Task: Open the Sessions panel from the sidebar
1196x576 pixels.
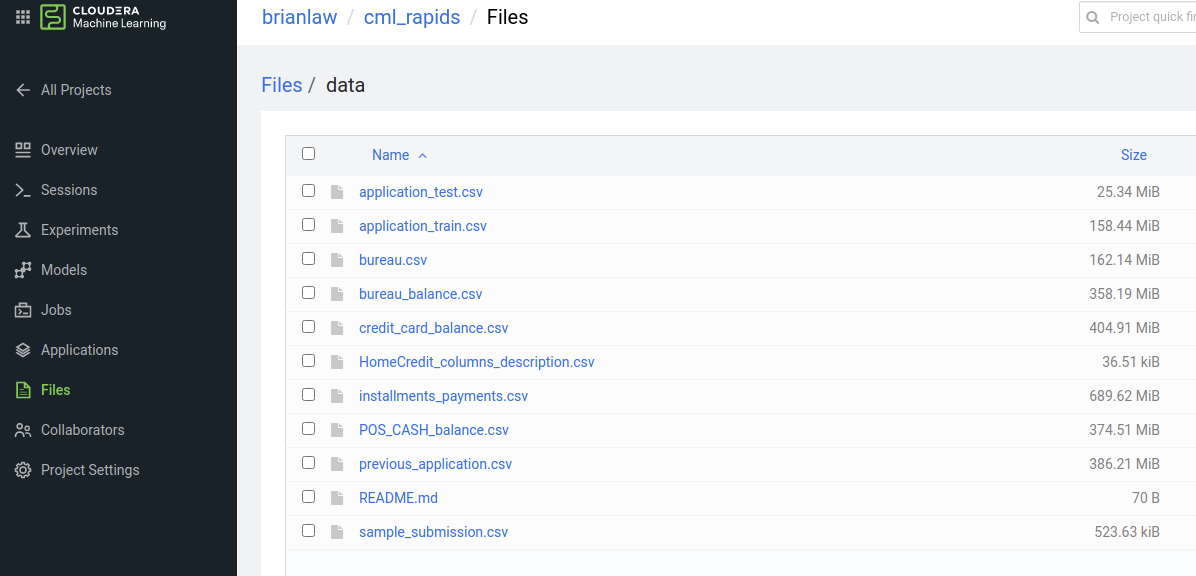Action: tap(22, 190)
